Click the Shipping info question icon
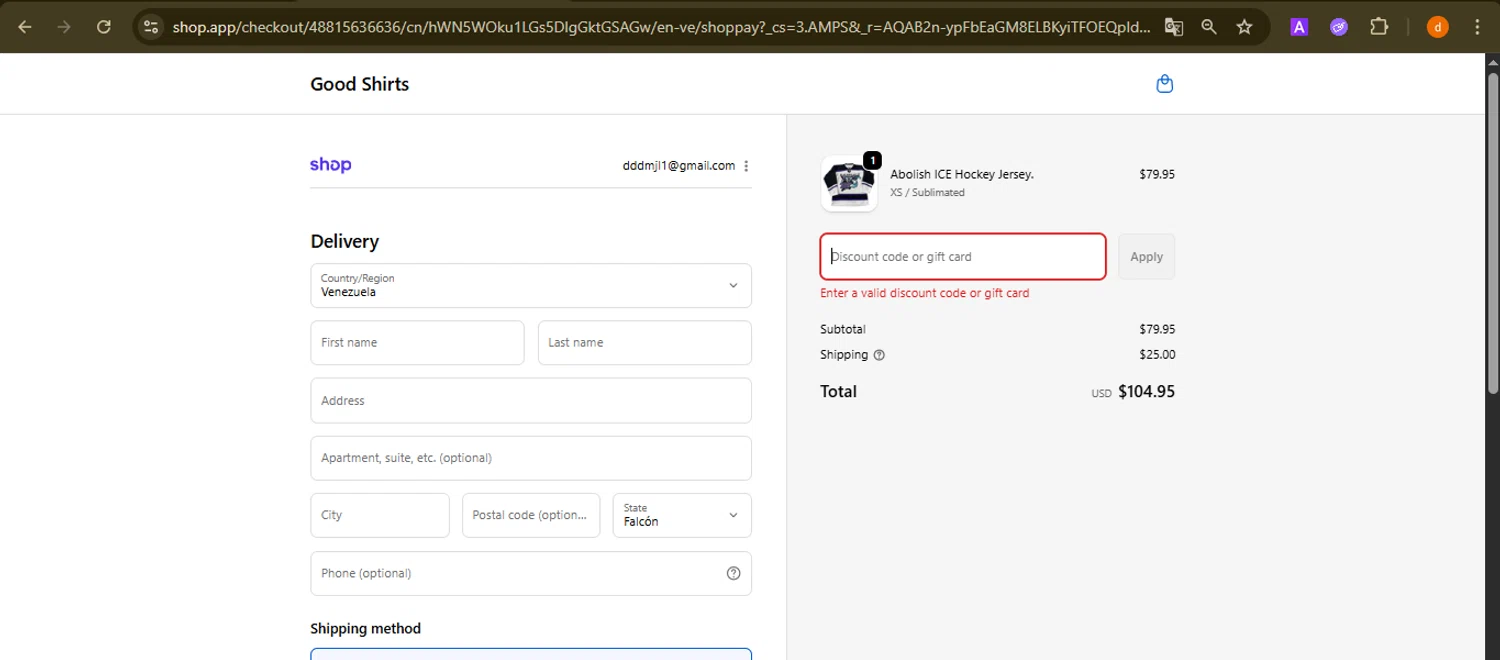This screenshot has width=1500, height=660. click(x=879, y=355)
